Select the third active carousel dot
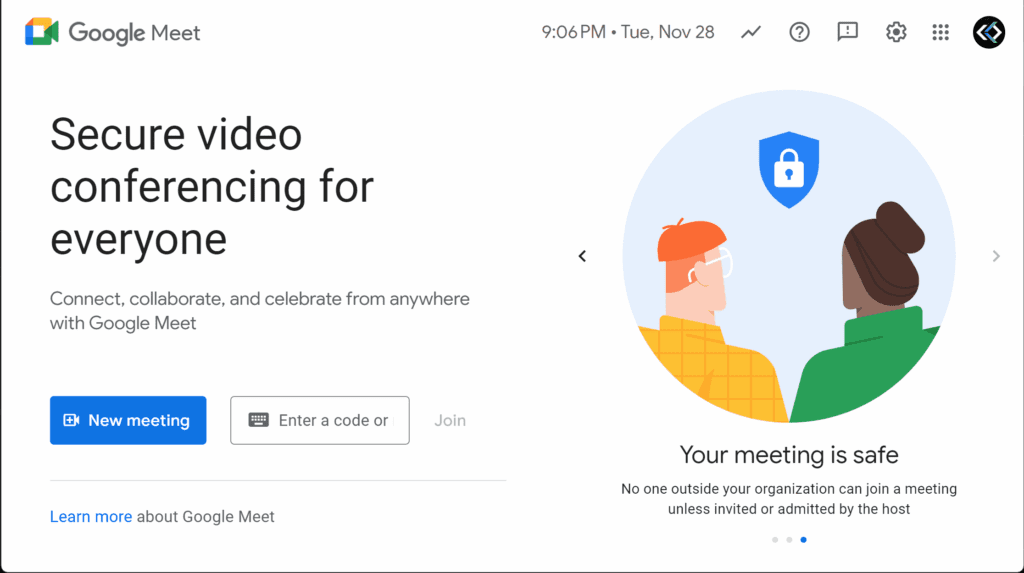1024x573 pixels. (804, 540)
